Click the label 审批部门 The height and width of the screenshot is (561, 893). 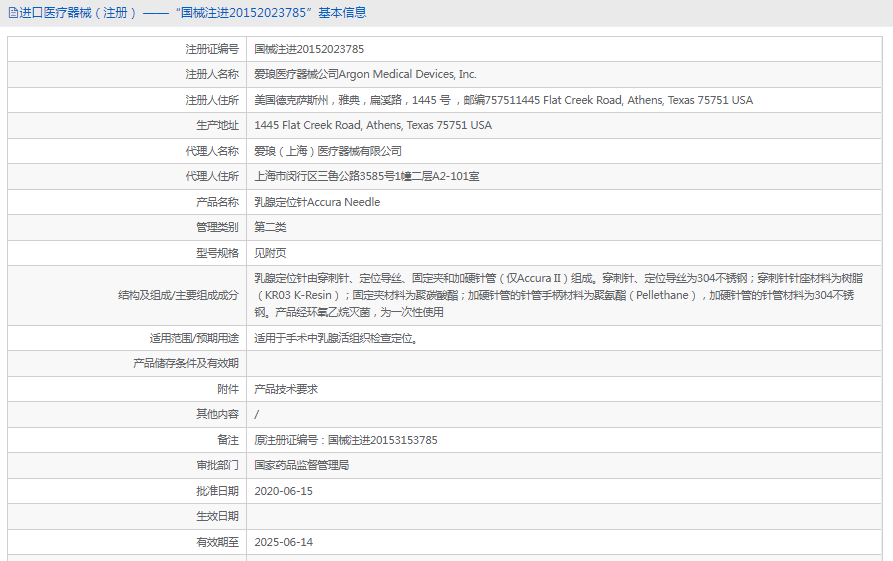pos(218,465)
